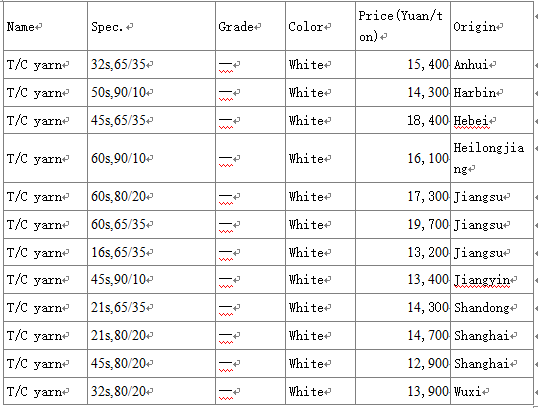Select the Wuxi origin cell

[x=492, y=392]
